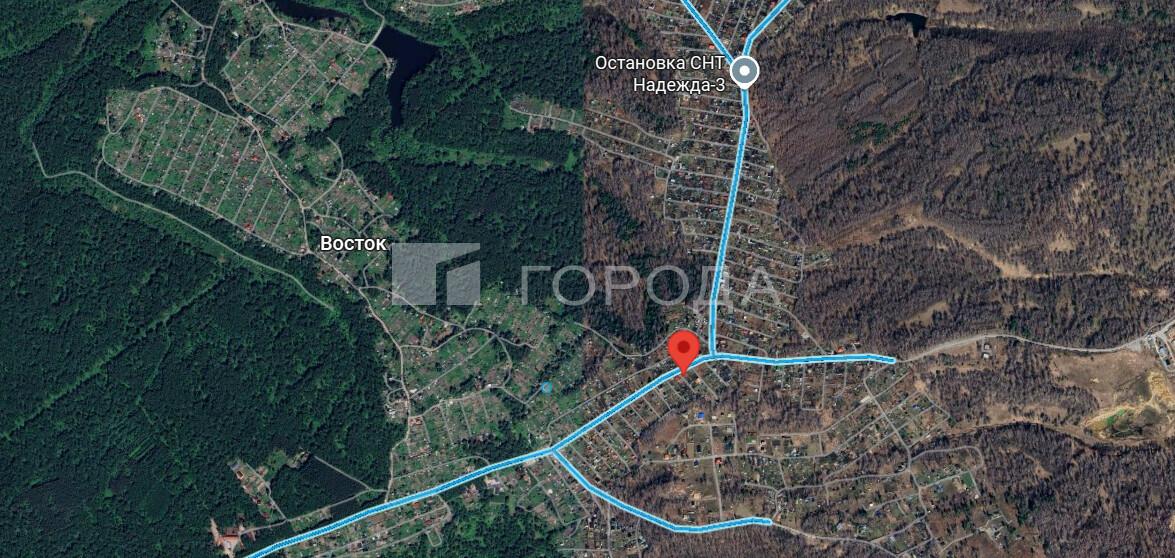The height and width of the screenshot is (558, 1175).
Task: Click the small light-blue circle marker
Action: 546,387
